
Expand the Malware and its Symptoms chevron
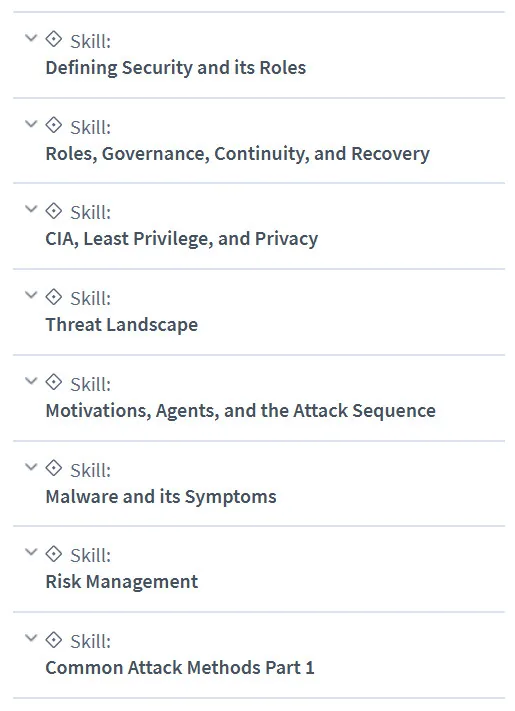(31, 466)
